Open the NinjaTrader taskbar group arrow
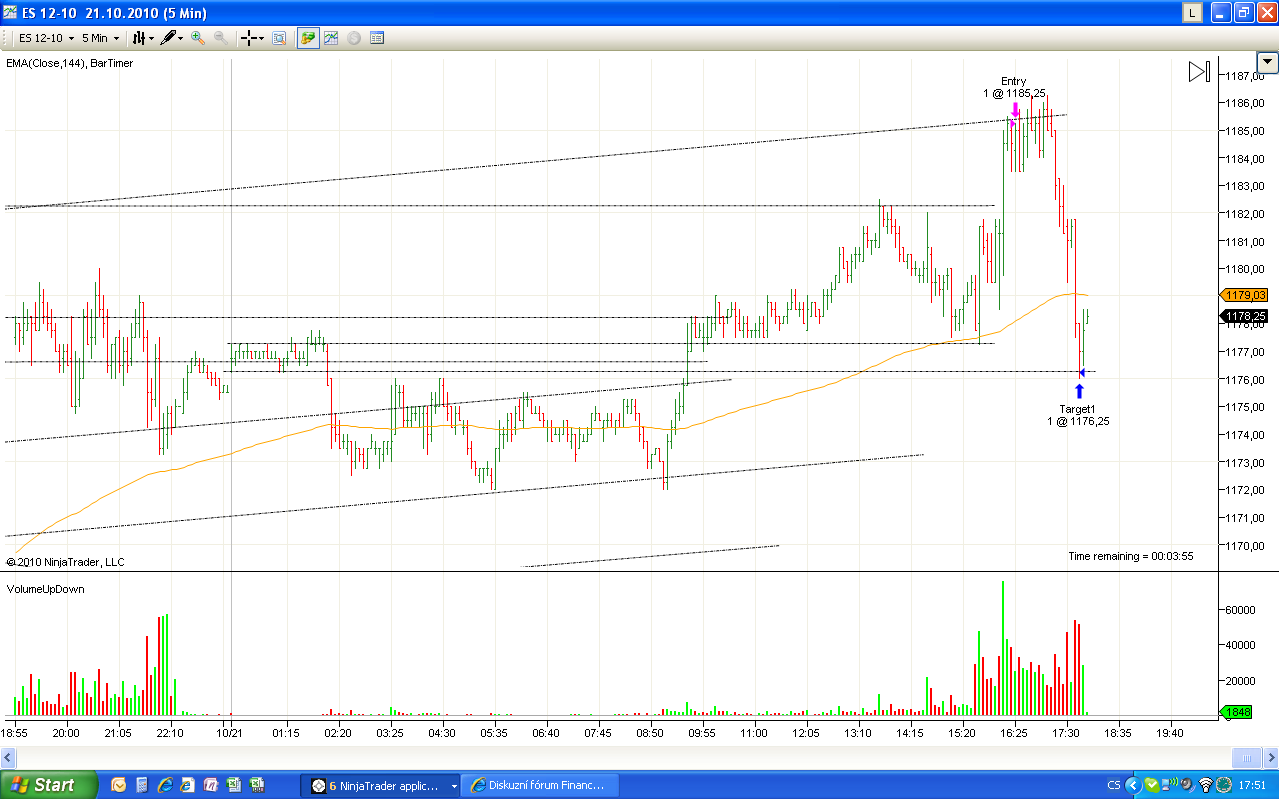Image resolution: width=1279 pixels, height=799 pixels. point(454,786)
